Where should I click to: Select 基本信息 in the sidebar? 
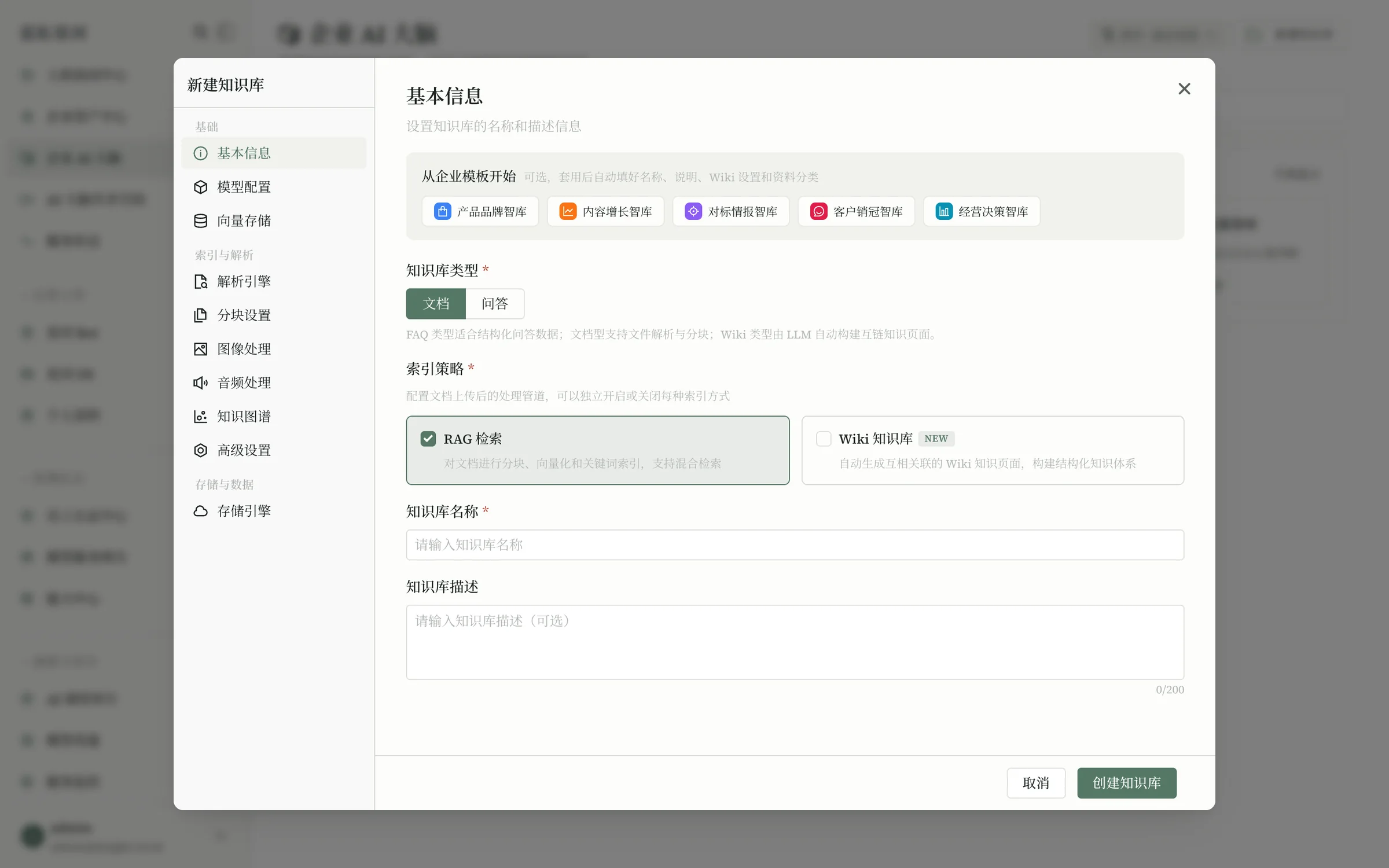point(274,153)
